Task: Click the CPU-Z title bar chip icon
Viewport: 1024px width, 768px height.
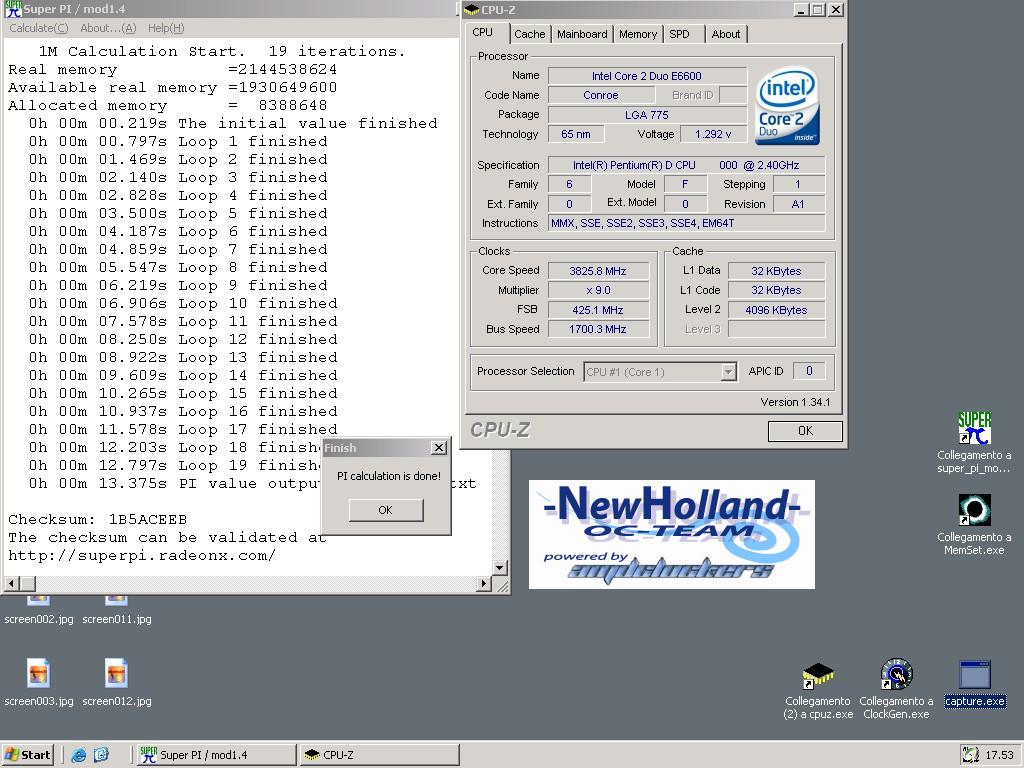Action: click(x=472, y=9)
